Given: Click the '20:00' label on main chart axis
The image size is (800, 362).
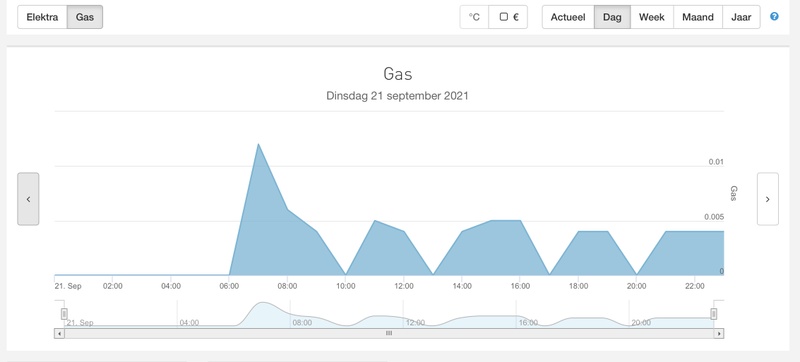Looking at the screenshot, I should click(x=636, y=286).
